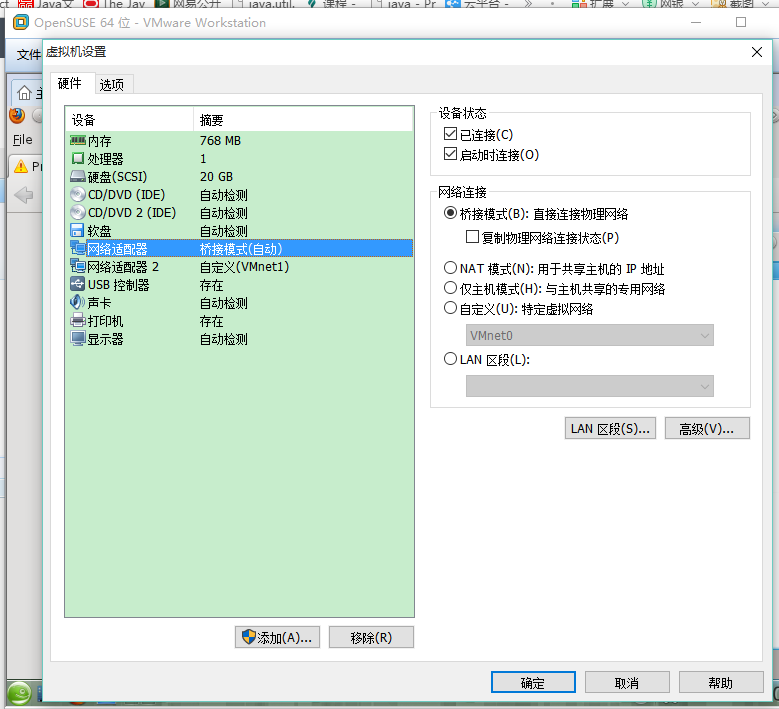Click the processor (处理器) device icon
The image size is (779, 709).
[x=78, y=159]
